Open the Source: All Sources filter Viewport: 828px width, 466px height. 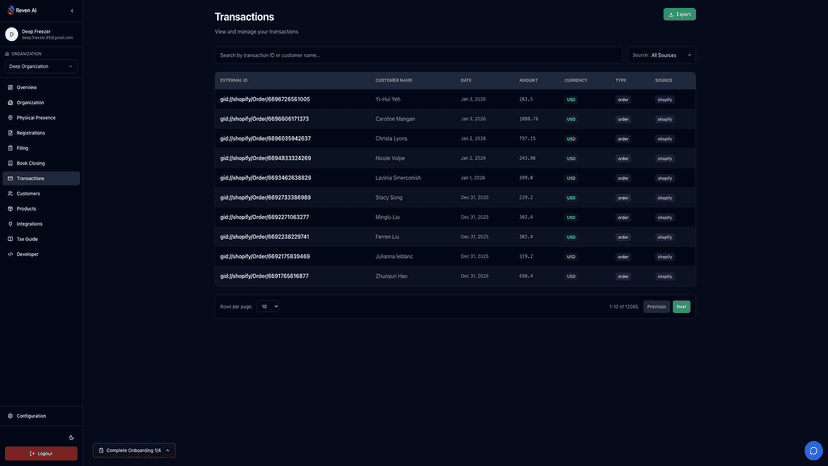[x=662, y=55]
